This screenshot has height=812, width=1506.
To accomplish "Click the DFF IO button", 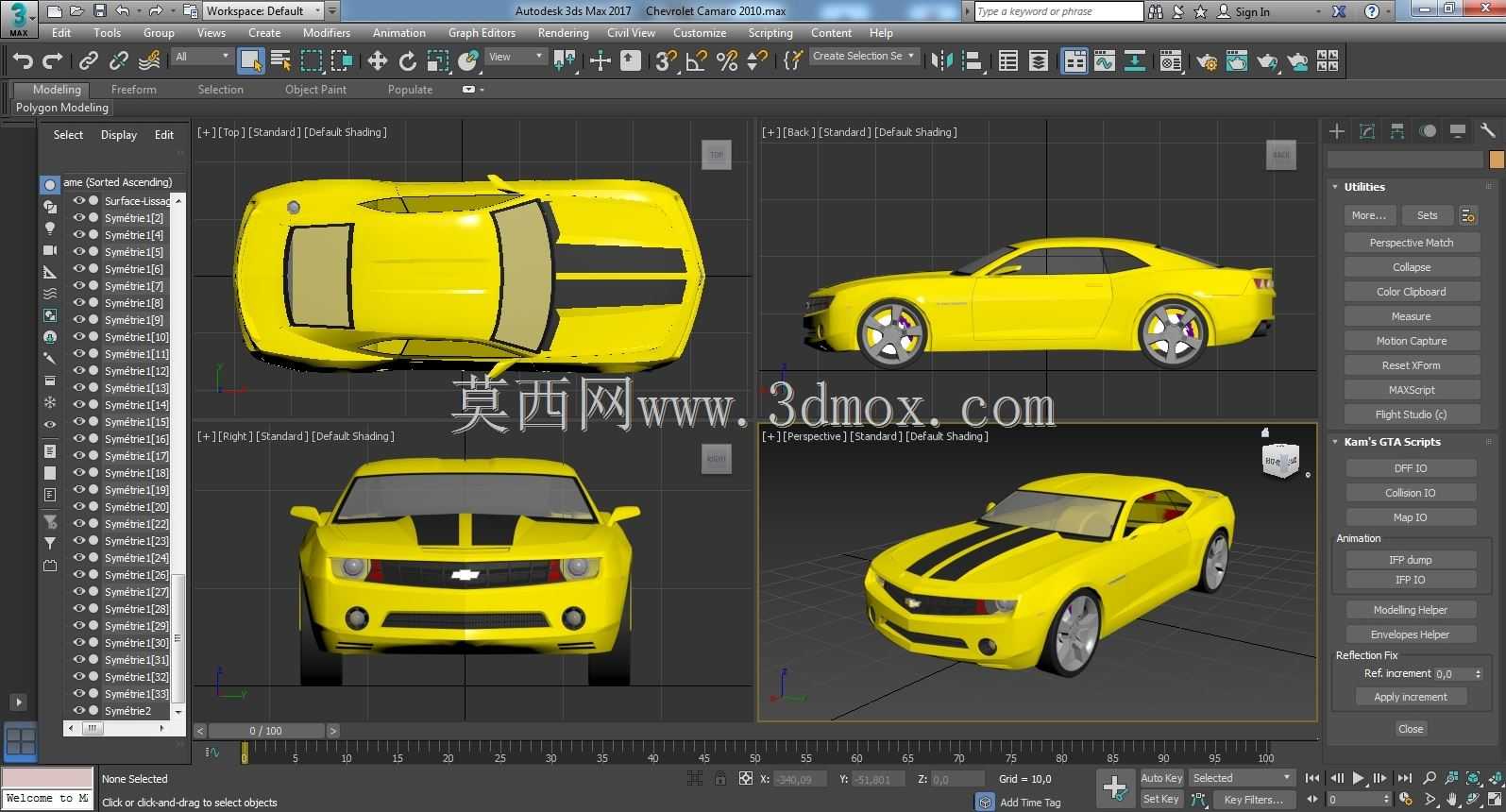I will pyautogui.click(x=1411, y=468).
